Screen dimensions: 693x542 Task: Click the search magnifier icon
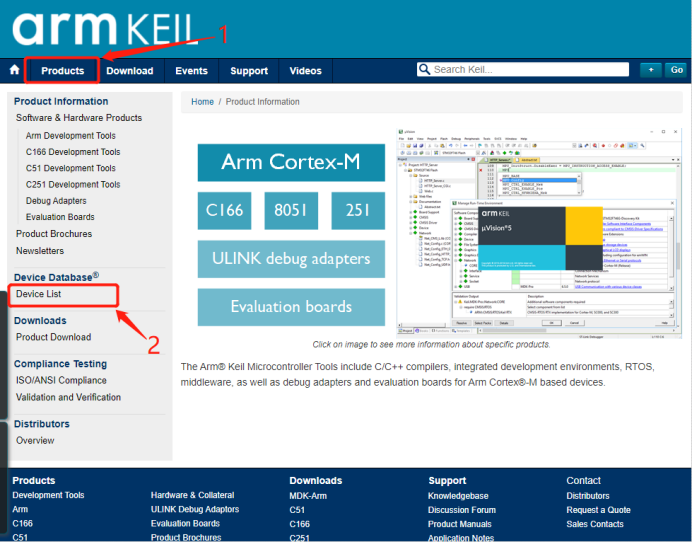coord(424,69)
